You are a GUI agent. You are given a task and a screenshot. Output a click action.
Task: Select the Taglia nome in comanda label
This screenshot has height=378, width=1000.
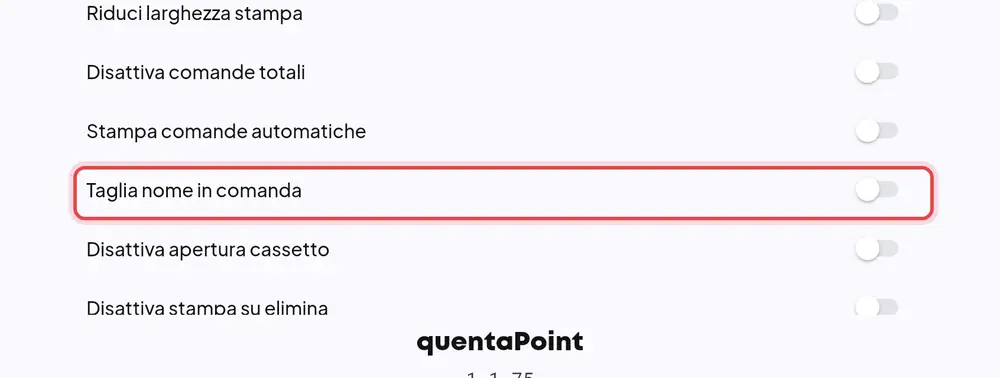tap(194, 191)
